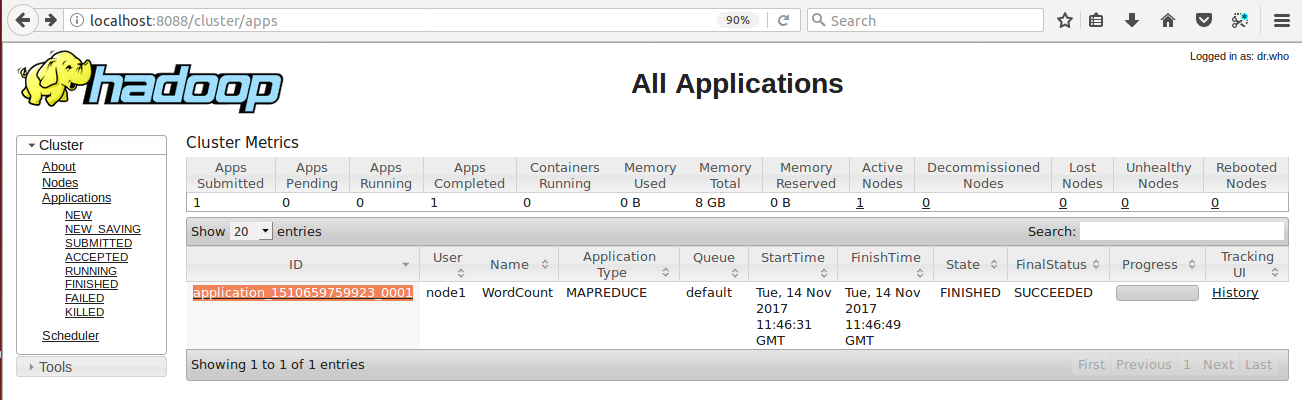Viewport: 1302px width, 400px height.
Task: Show the bookmarks list icon
Action: [1096, 20]
